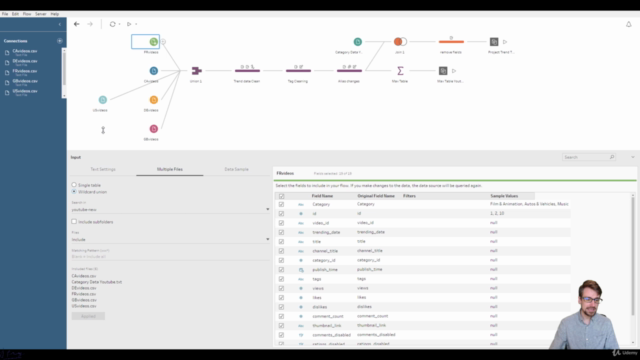Viewport: 640px width, 360px height.
Task: Open the Flow menu
Action: coord(27,14)
